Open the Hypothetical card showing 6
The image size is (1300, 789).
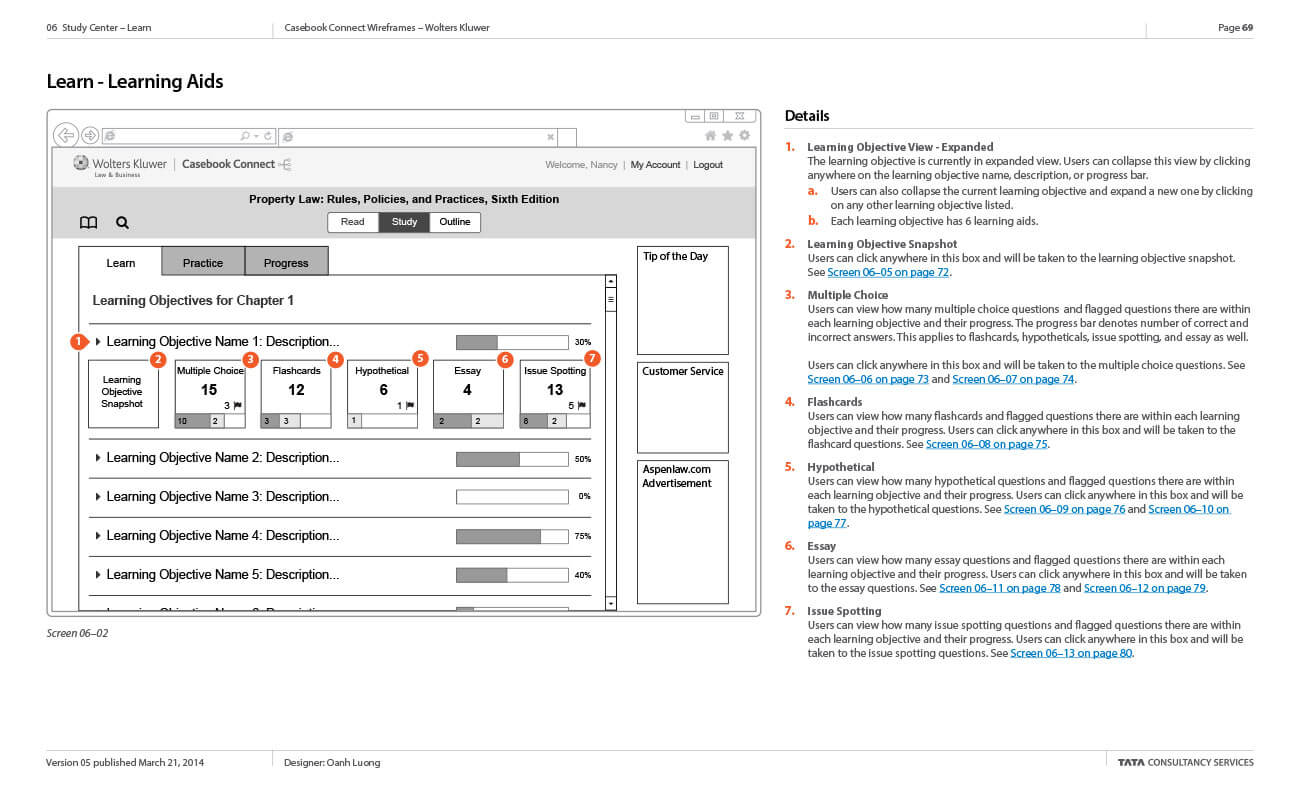383,394
